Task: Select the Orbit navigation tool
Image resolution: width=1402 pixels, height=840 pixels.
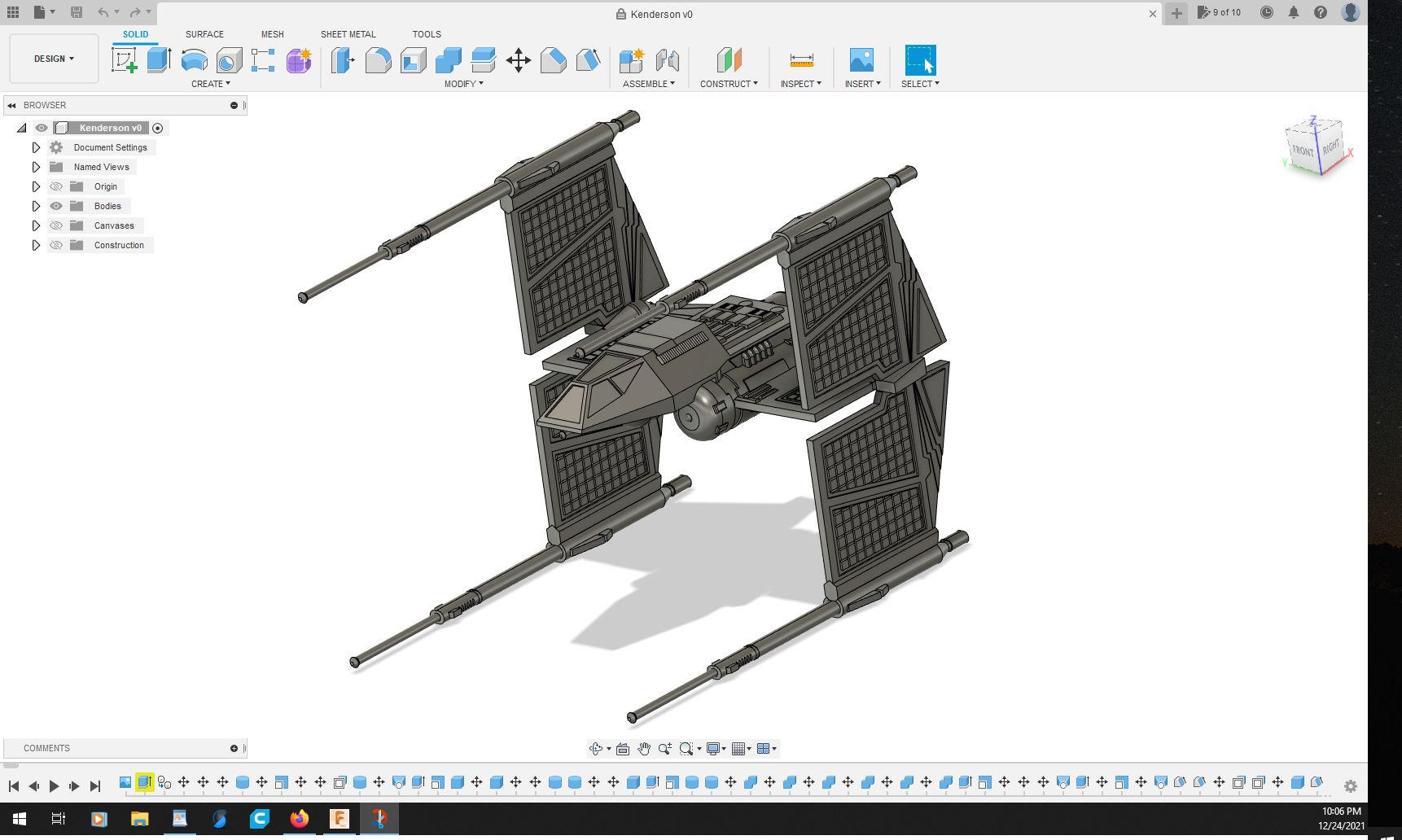Action: coord(596,749)
